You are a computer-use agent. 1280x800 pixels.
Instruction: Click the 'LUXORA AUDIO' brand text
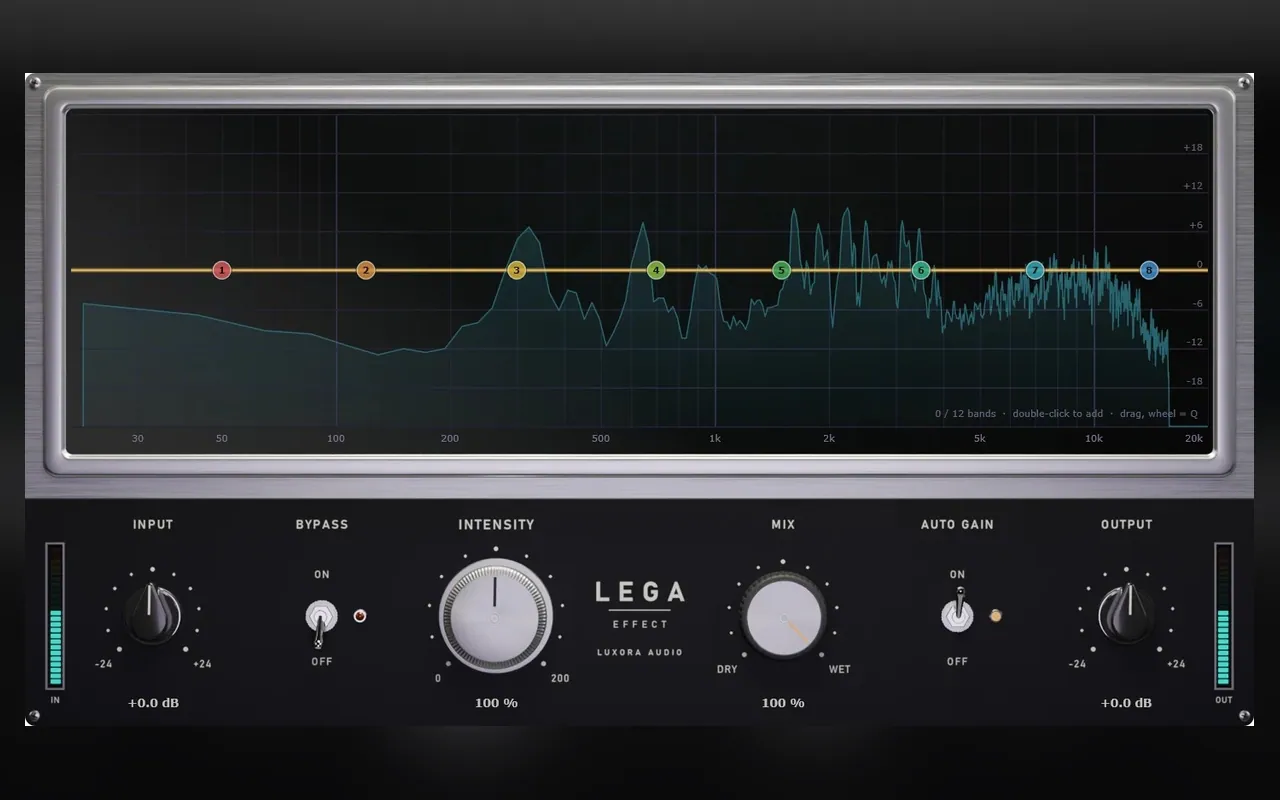(640, 653)
